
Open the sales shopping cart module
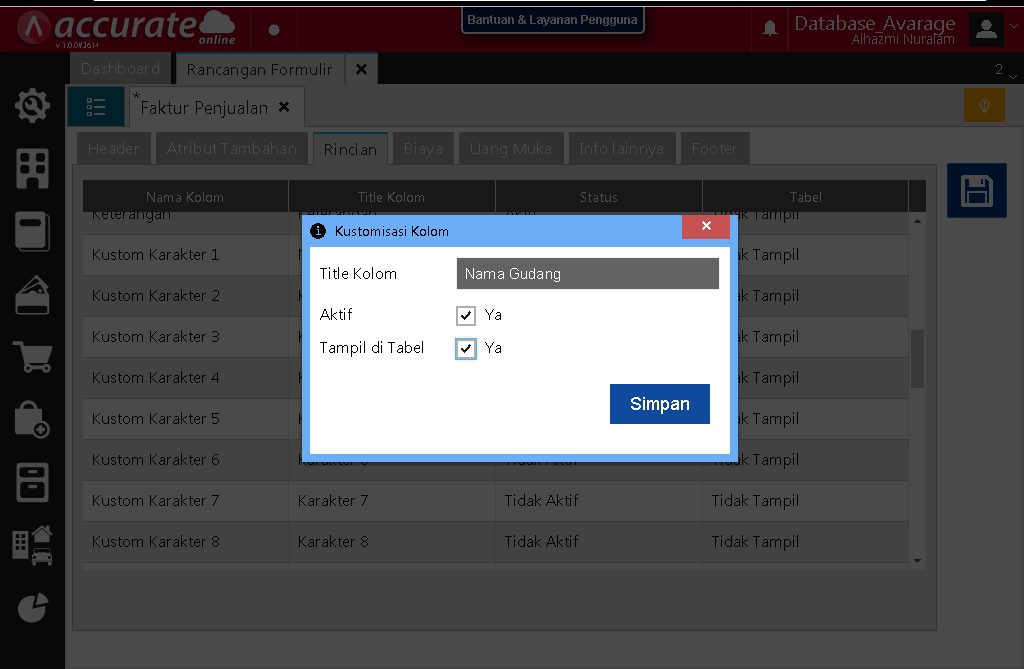[33, 357]
